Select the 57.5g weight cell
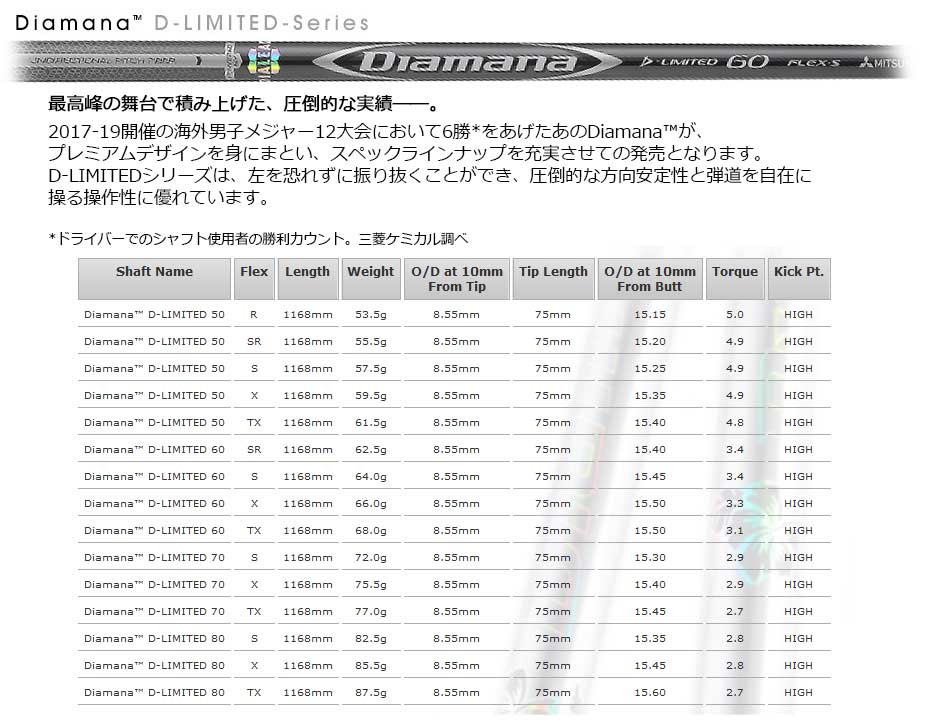 370,369
